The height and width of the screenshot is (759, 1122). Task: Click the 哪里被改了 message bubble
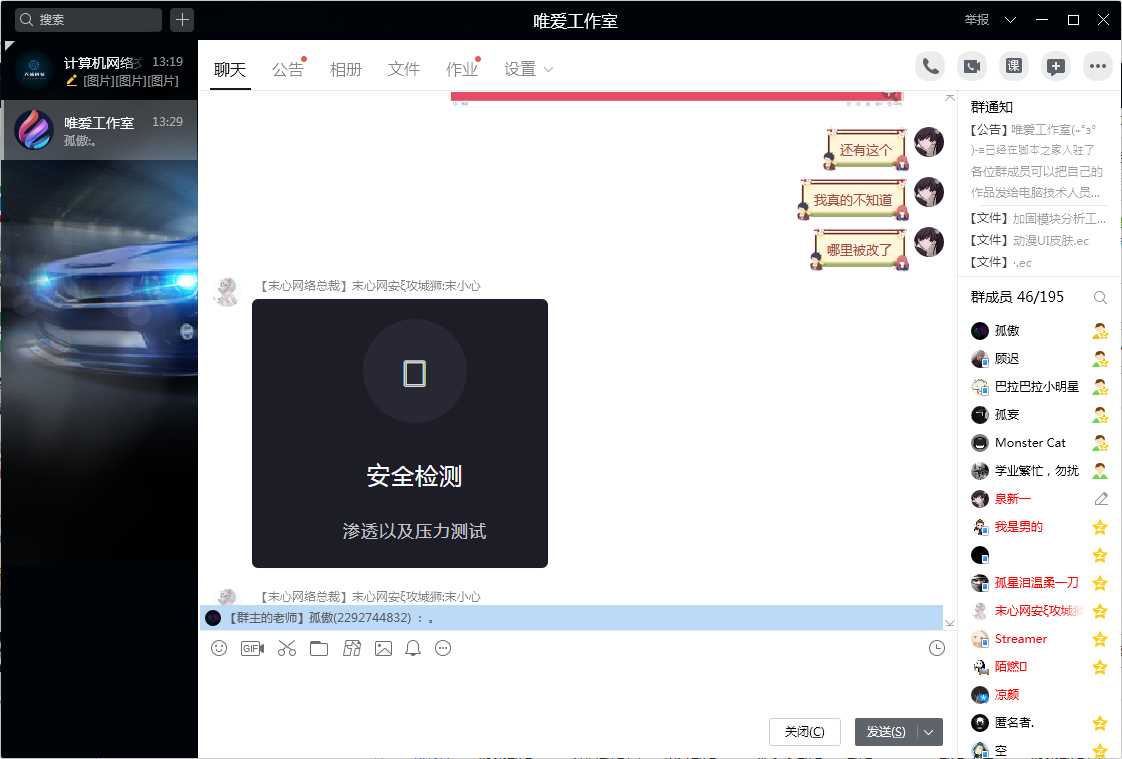(x=859, y=250)
